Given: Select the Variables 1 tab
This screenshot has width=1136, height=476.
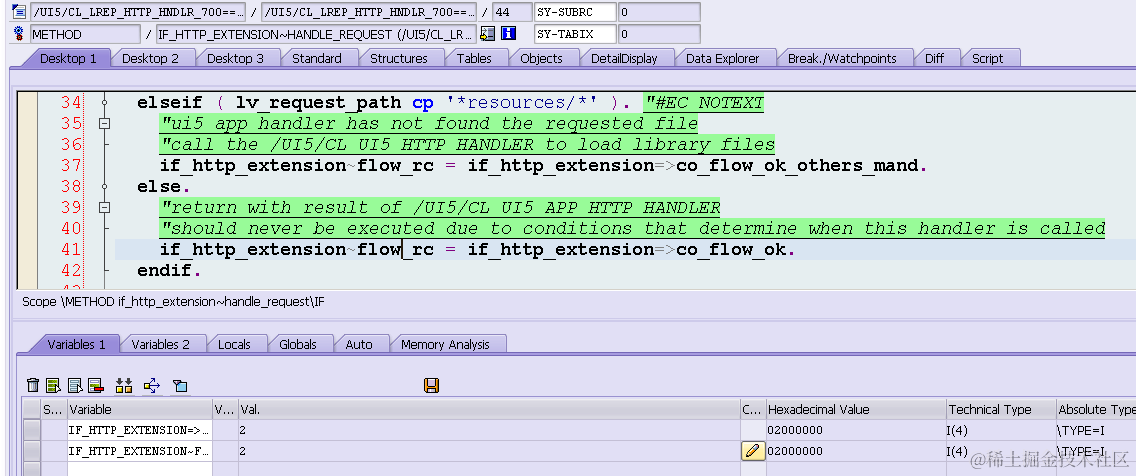Looking at the screenshot, I should tap(76, 345).
